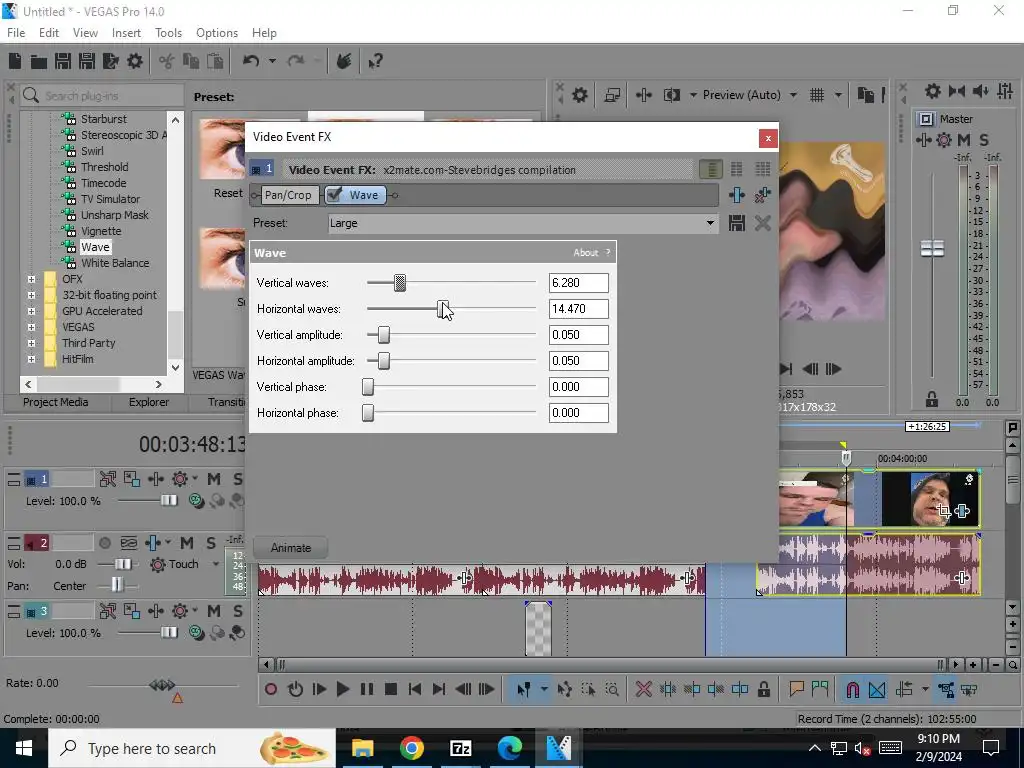Click the Cut scissors icon
The image size is (1024, 768).
tap(167, 61)
